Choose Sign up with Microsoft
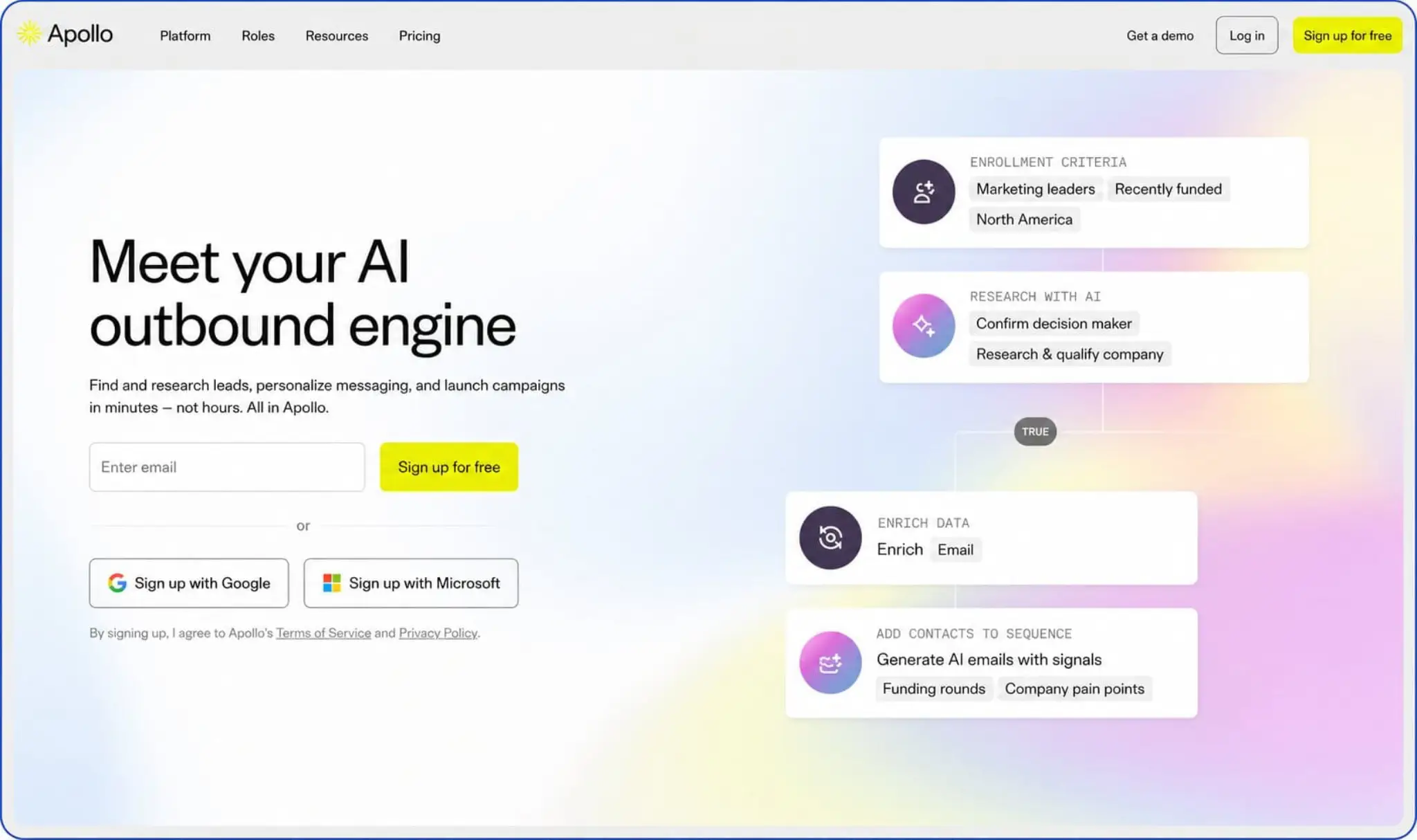This screenshot has width=1417, height=840. [411, 583]
